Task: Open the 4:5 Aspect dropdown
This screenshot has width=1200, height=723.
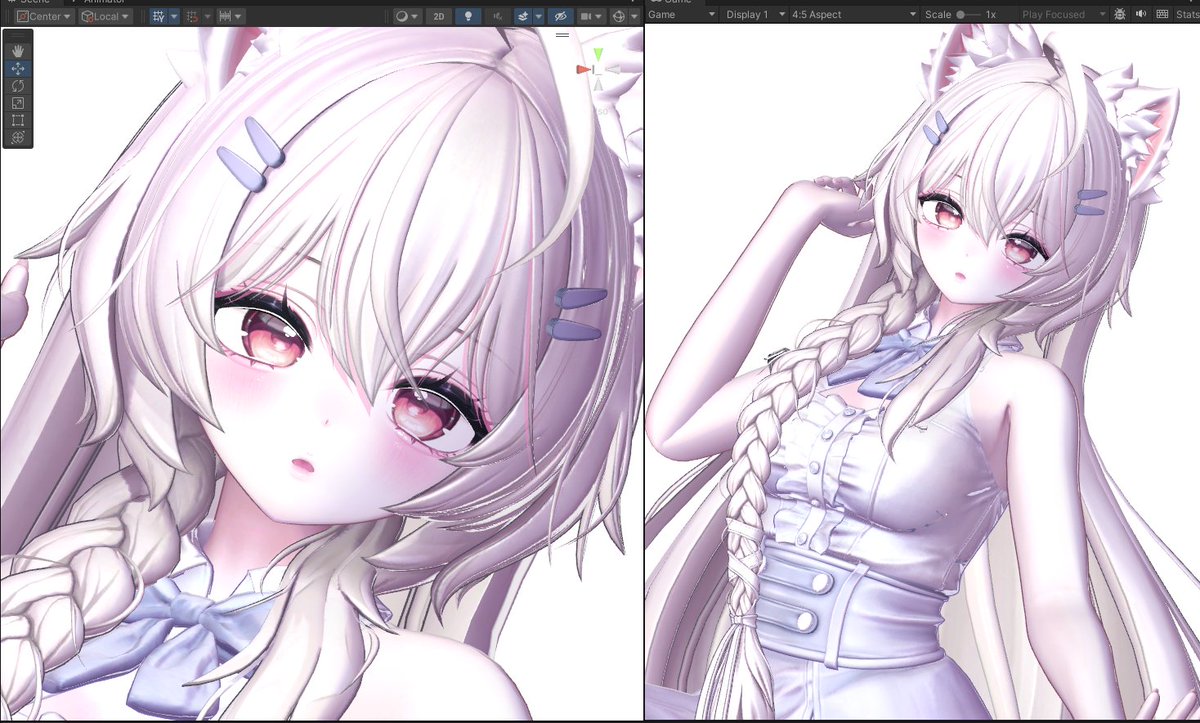Action: point(854,15)
